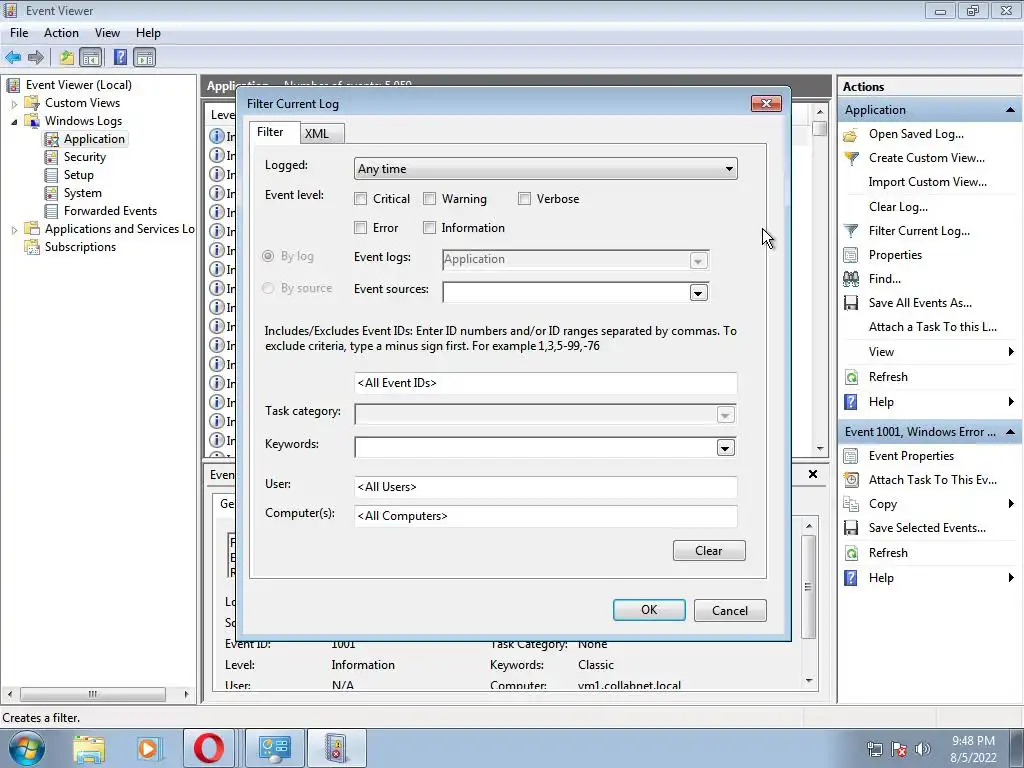The height and width of the screenshot is (768, 1024).
Task: Click the Clear filter button
Action: 709,551
